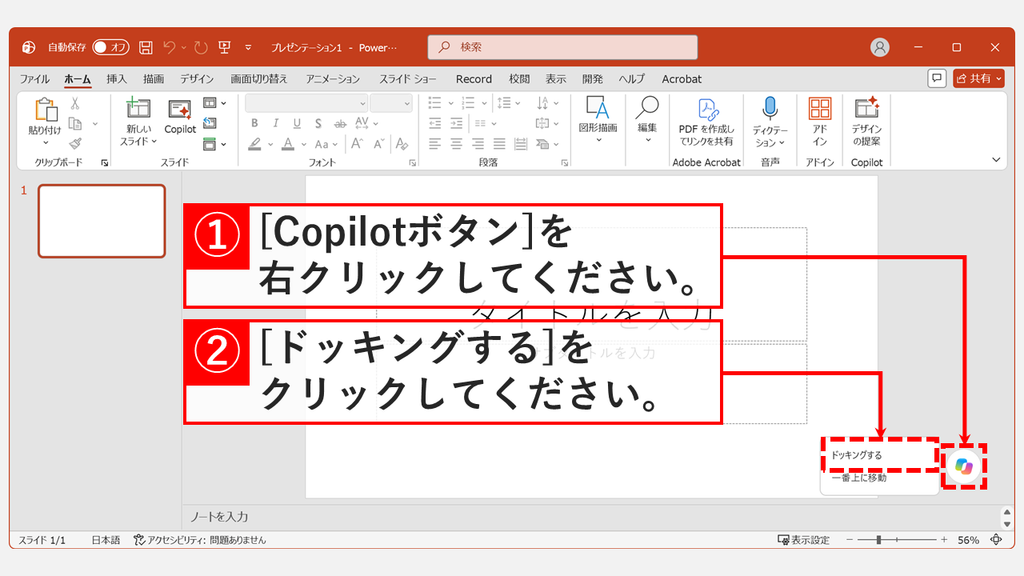The image size is (1024, 576).
Task: Click the Undo arrow icon
Action: [x=169, y=47]
